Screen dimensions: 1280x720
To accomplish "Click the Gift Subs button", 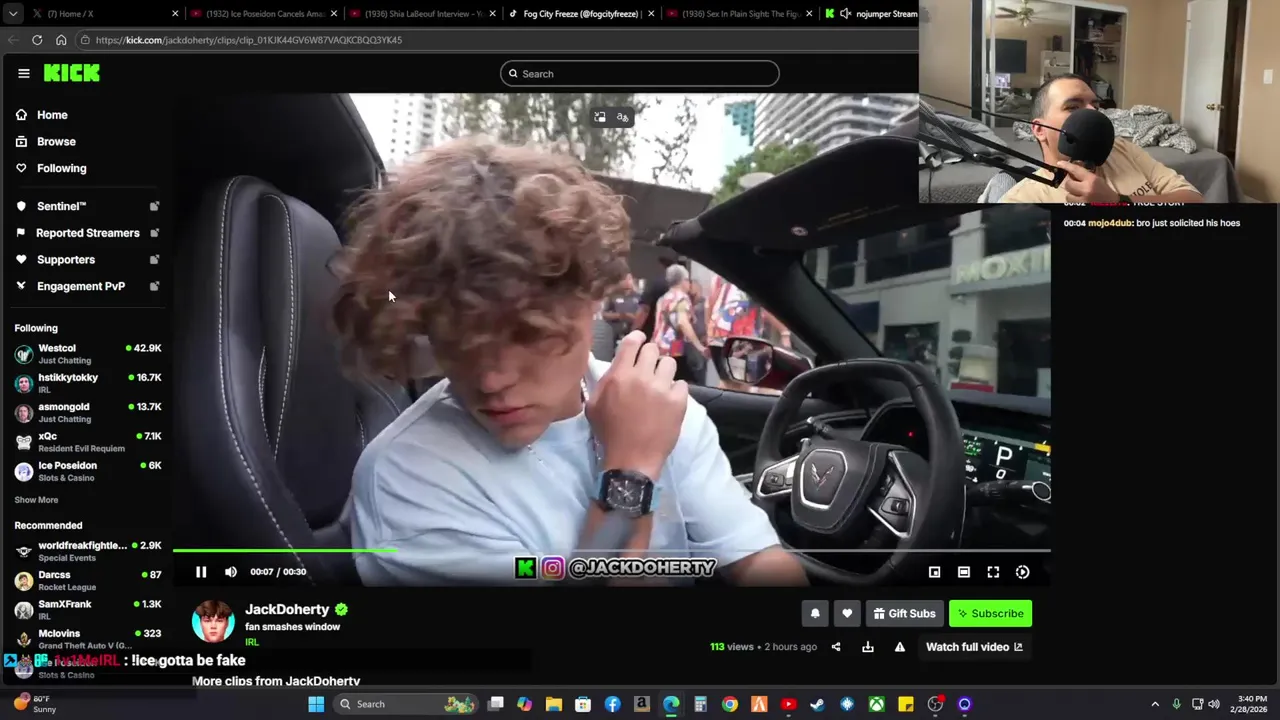I will [x=904, y=613].
